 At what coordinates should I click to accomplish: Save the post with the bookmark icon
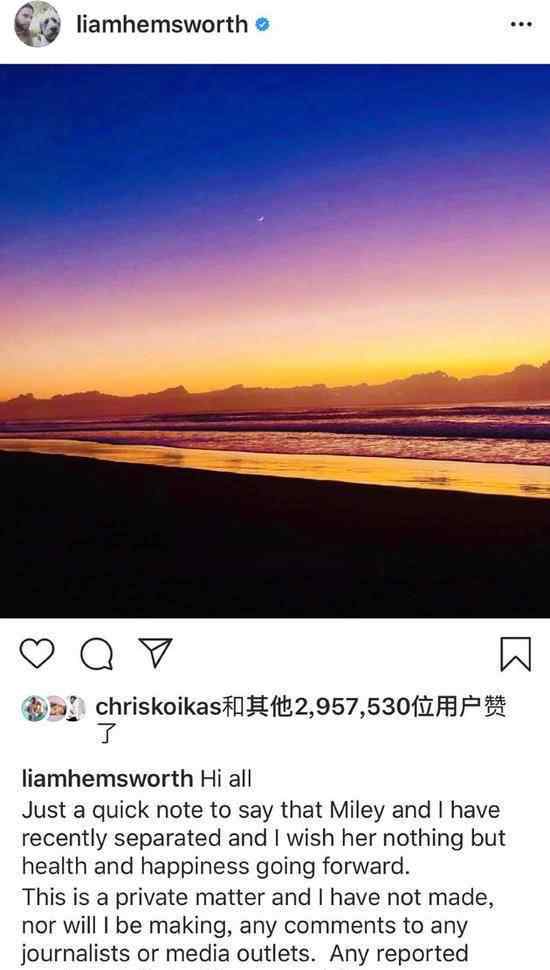click(515, 654)
